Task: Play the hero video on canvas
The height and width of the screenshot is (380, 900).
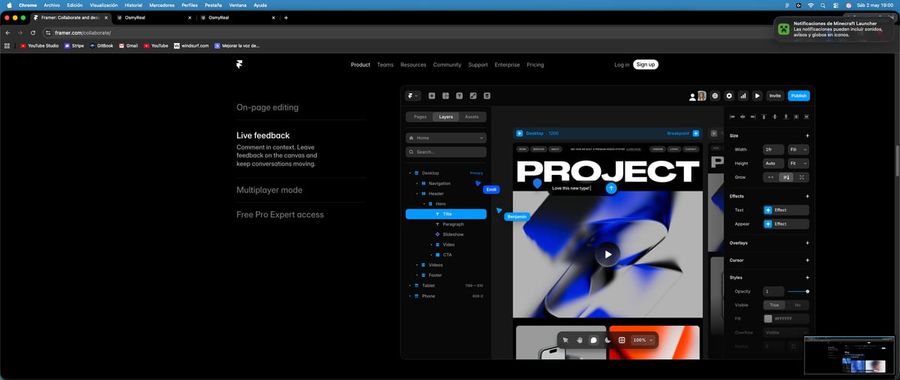Action: click(x=607, y=254)
